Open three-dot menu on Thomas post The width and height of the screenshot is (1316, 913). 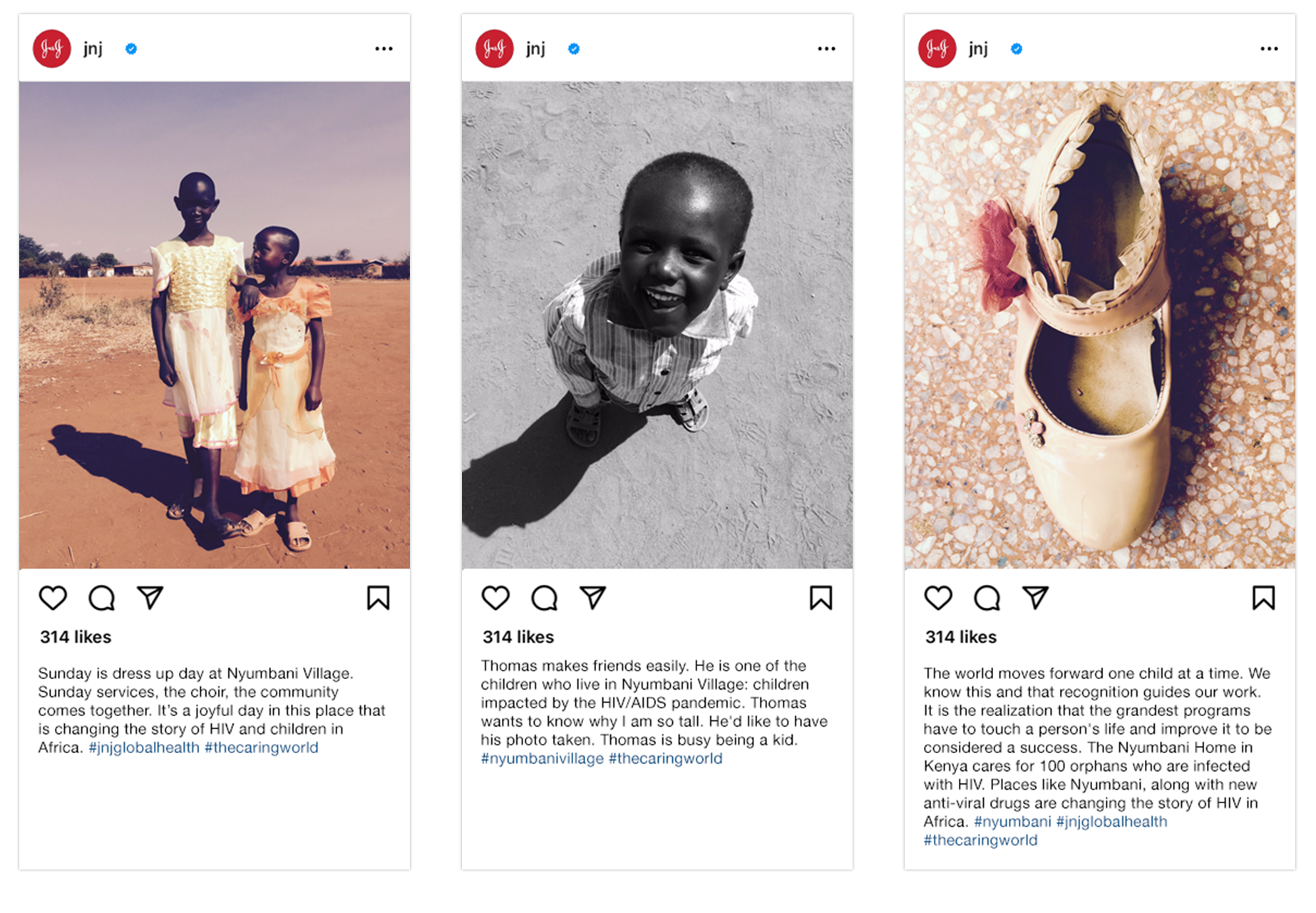pyautogui.click(x=827, y=49)
